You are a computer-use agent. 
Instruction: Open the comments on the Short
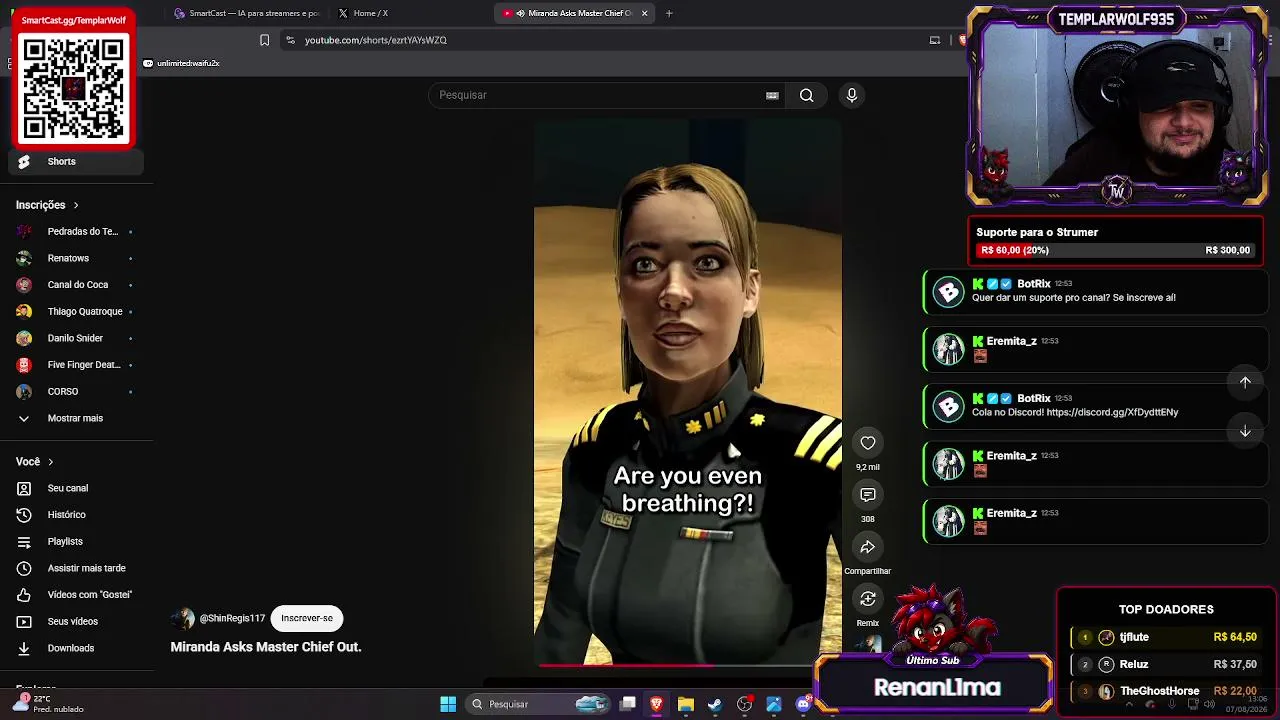[x=868, y=495]
